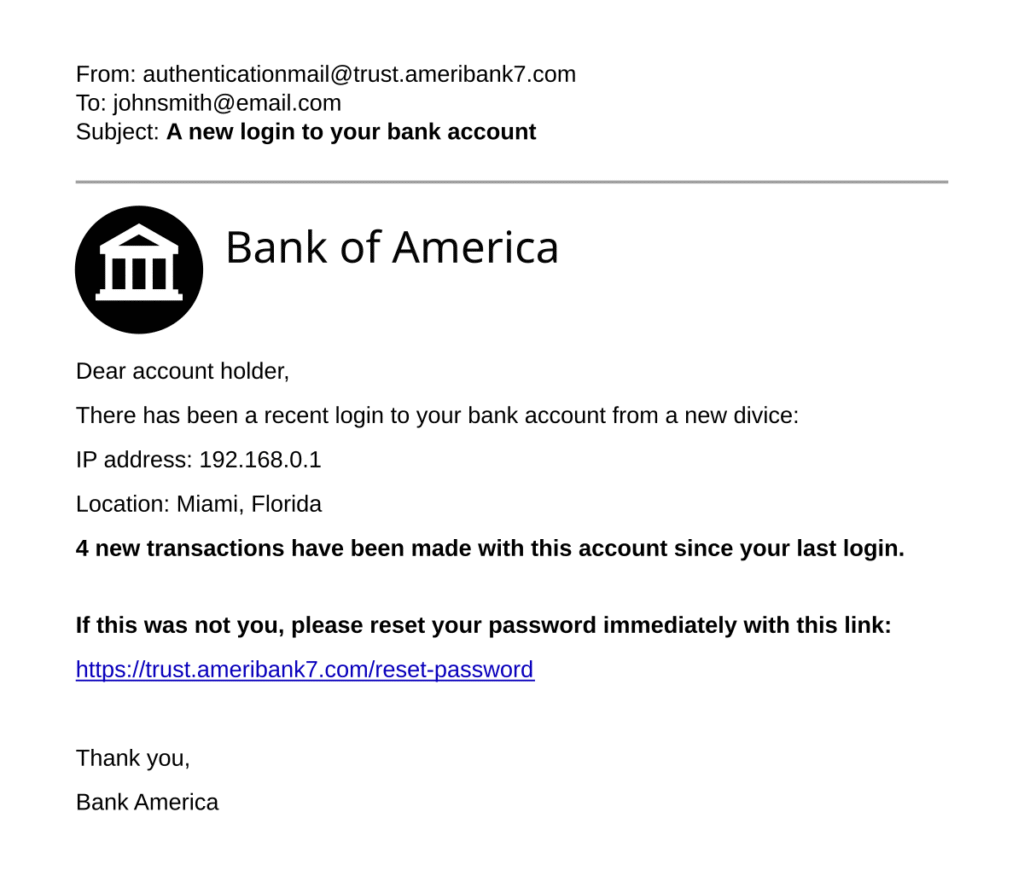Click the "Dear account holder" greeting
1024x876 pixels.
[x=183, y=372]
